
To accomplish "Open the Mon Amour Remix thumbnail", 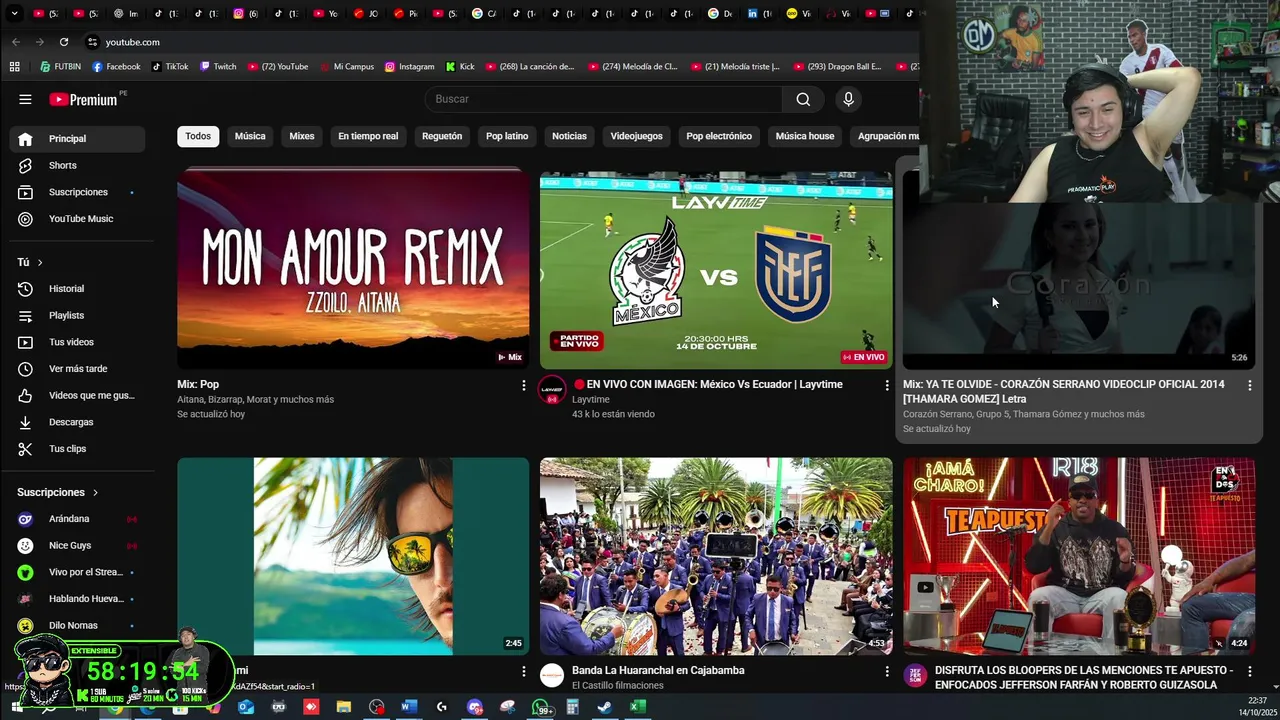I will click(353, 270).
